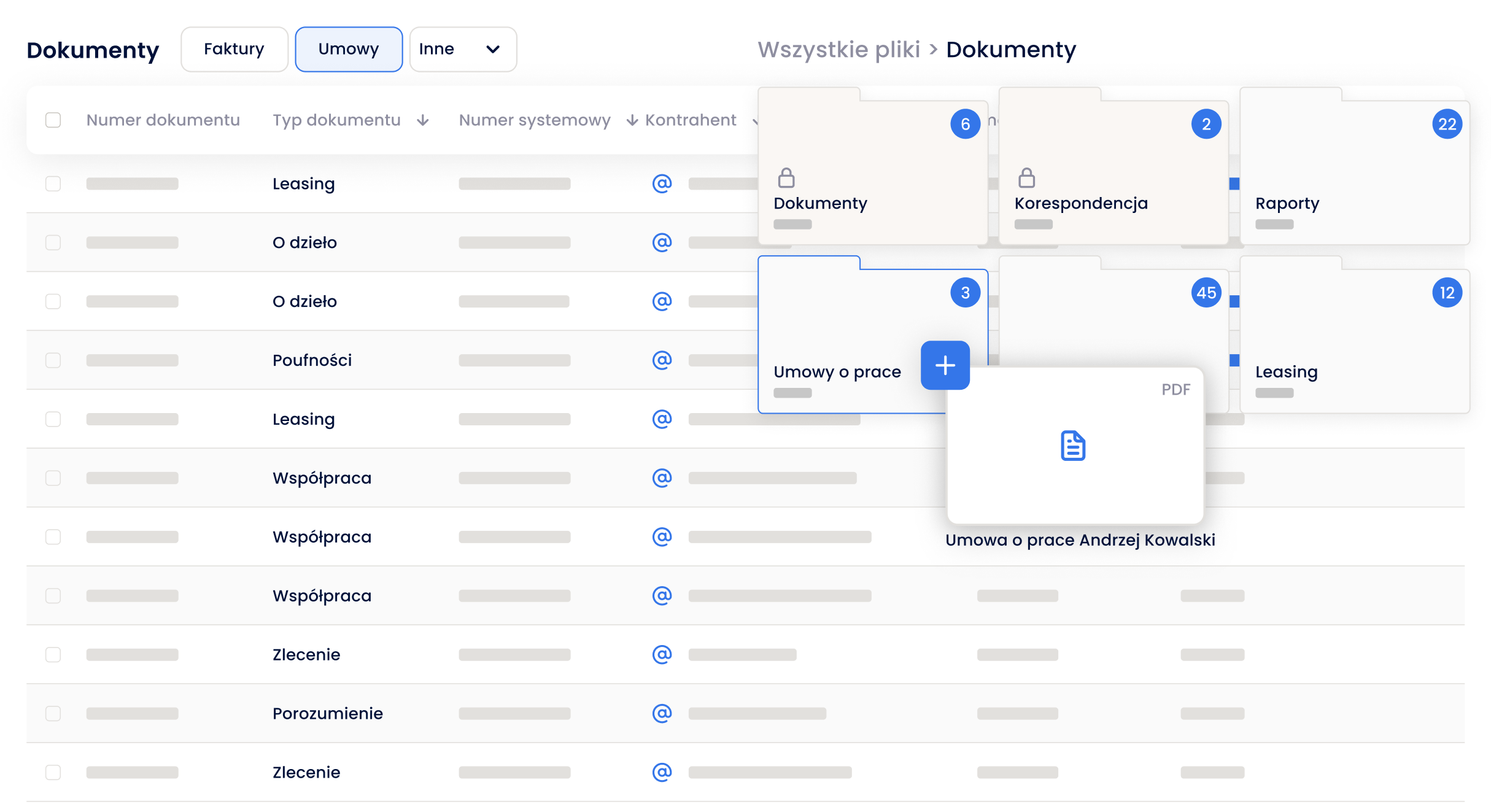
Task: Click file name Umowa o prace Andrzej Kowalski
Action: [x=1080, y=540]
